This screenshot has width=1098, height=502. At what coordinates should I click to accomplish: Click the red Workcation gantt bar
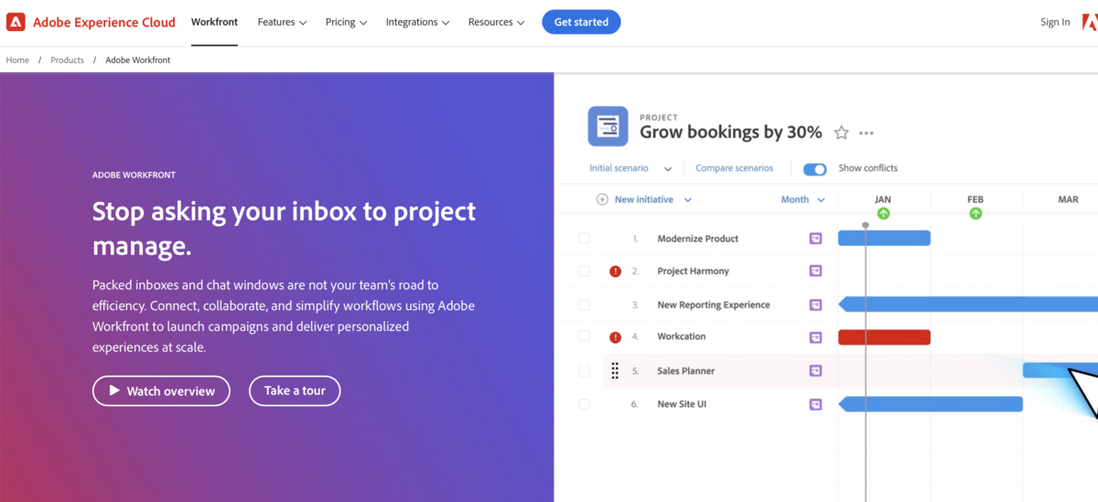884,337
